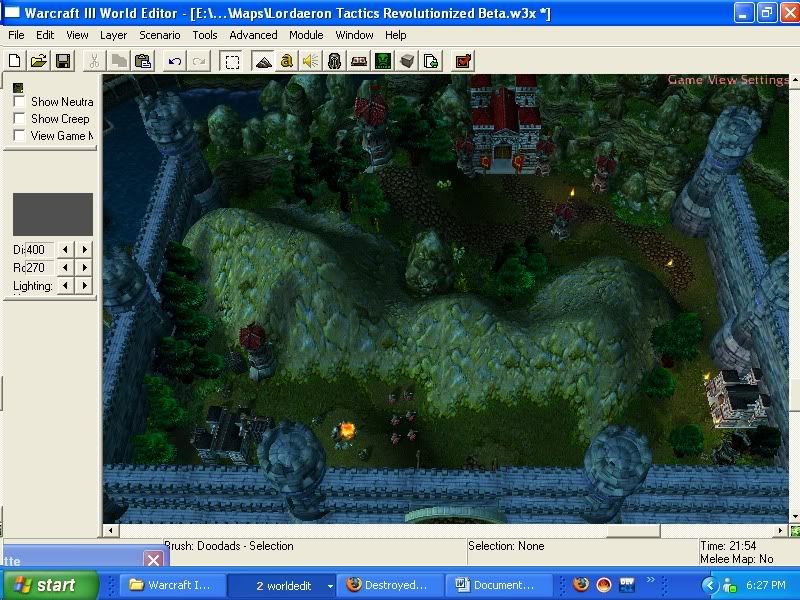
Task: Click the Brush: Doodads - Selection status text
Action: [229, 546]
